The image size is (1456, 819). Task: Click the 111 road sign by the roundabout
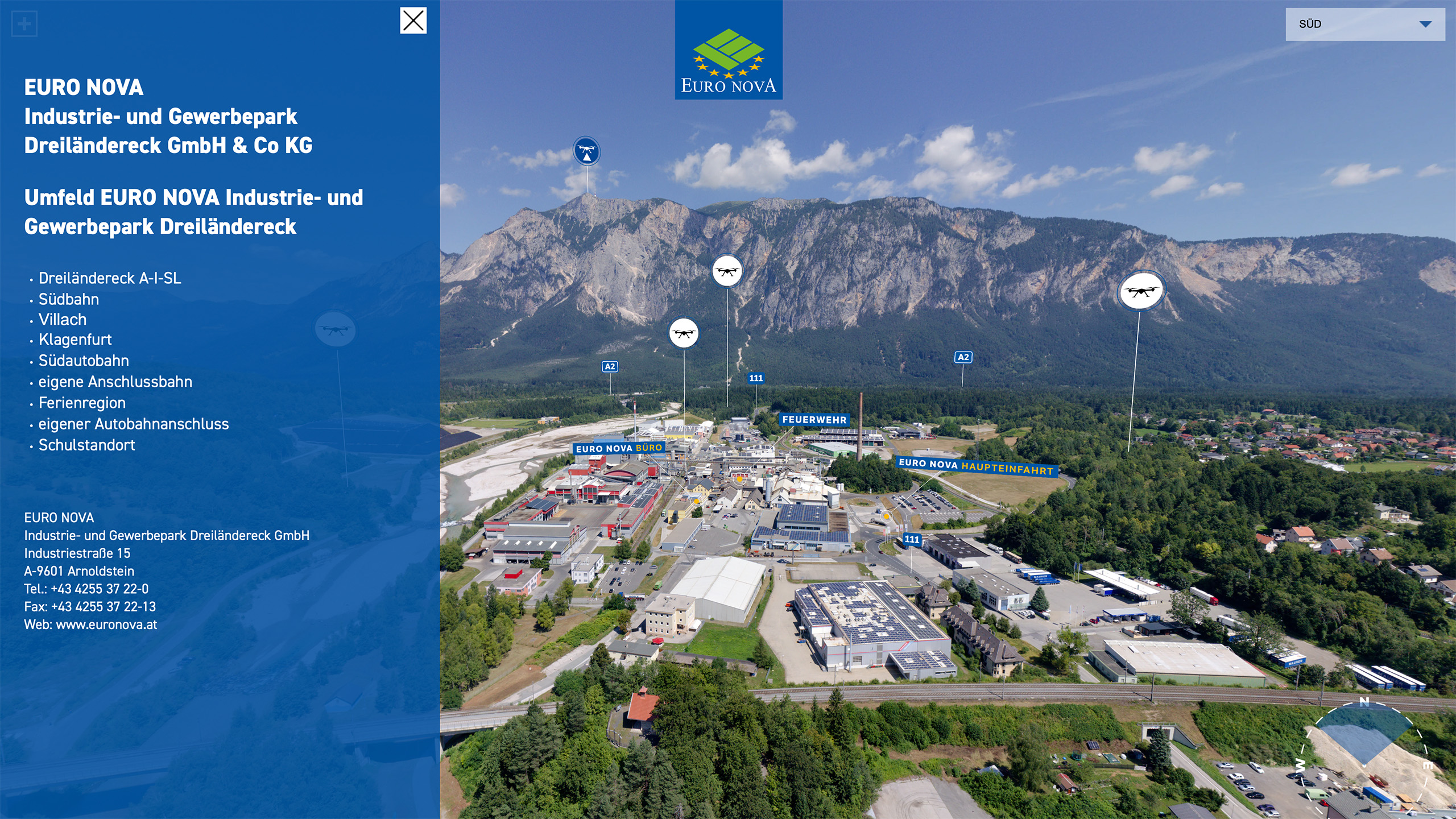click(912, 539)
